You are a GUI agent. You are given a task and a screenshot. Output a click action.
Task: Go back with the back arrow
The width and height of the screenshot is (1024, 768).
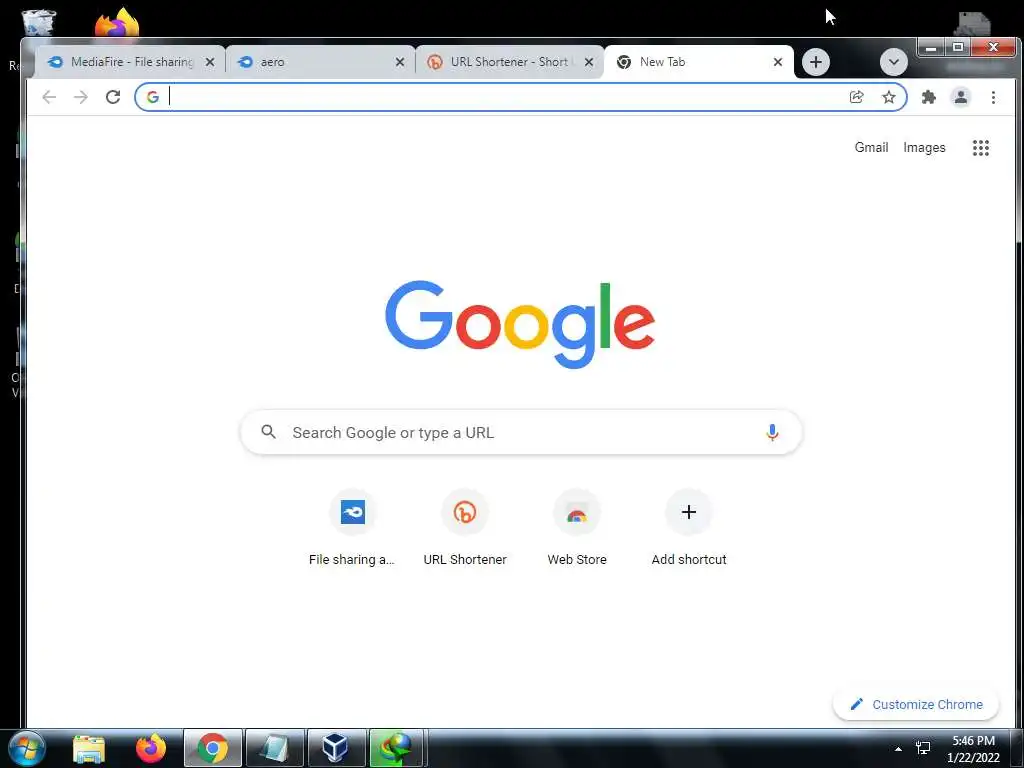pos(49,97)
